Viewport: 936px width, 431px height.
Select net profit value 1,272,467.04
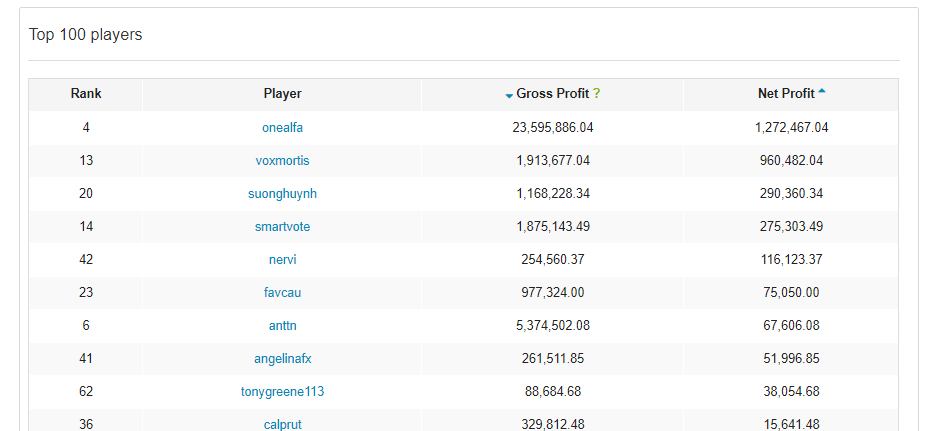pos(792,127)
